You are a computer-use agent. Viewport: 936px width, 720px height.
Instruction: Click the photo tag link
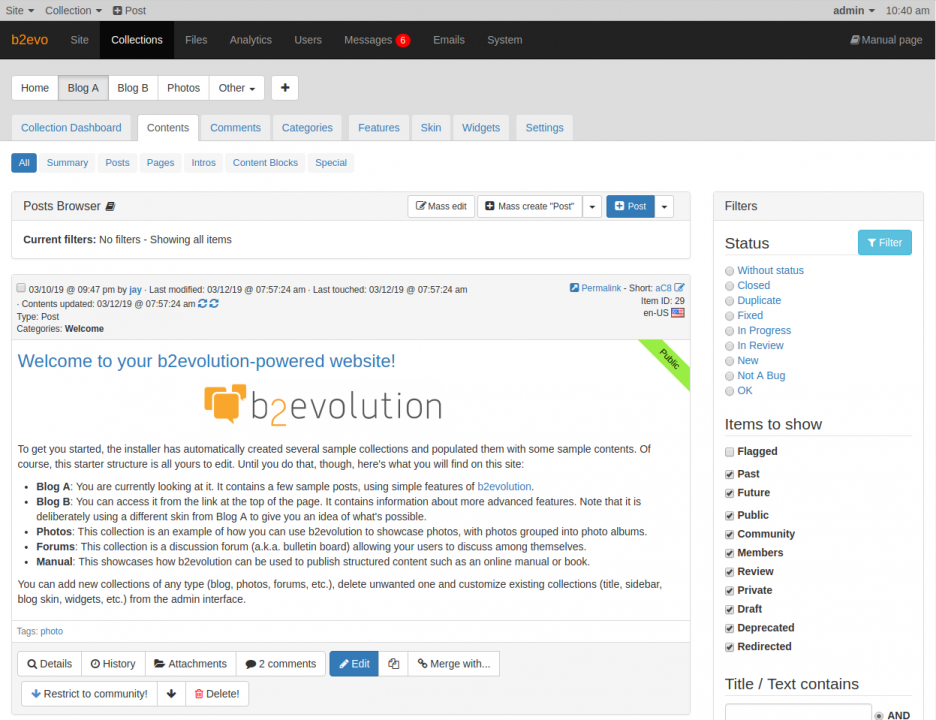pos(51,632)
